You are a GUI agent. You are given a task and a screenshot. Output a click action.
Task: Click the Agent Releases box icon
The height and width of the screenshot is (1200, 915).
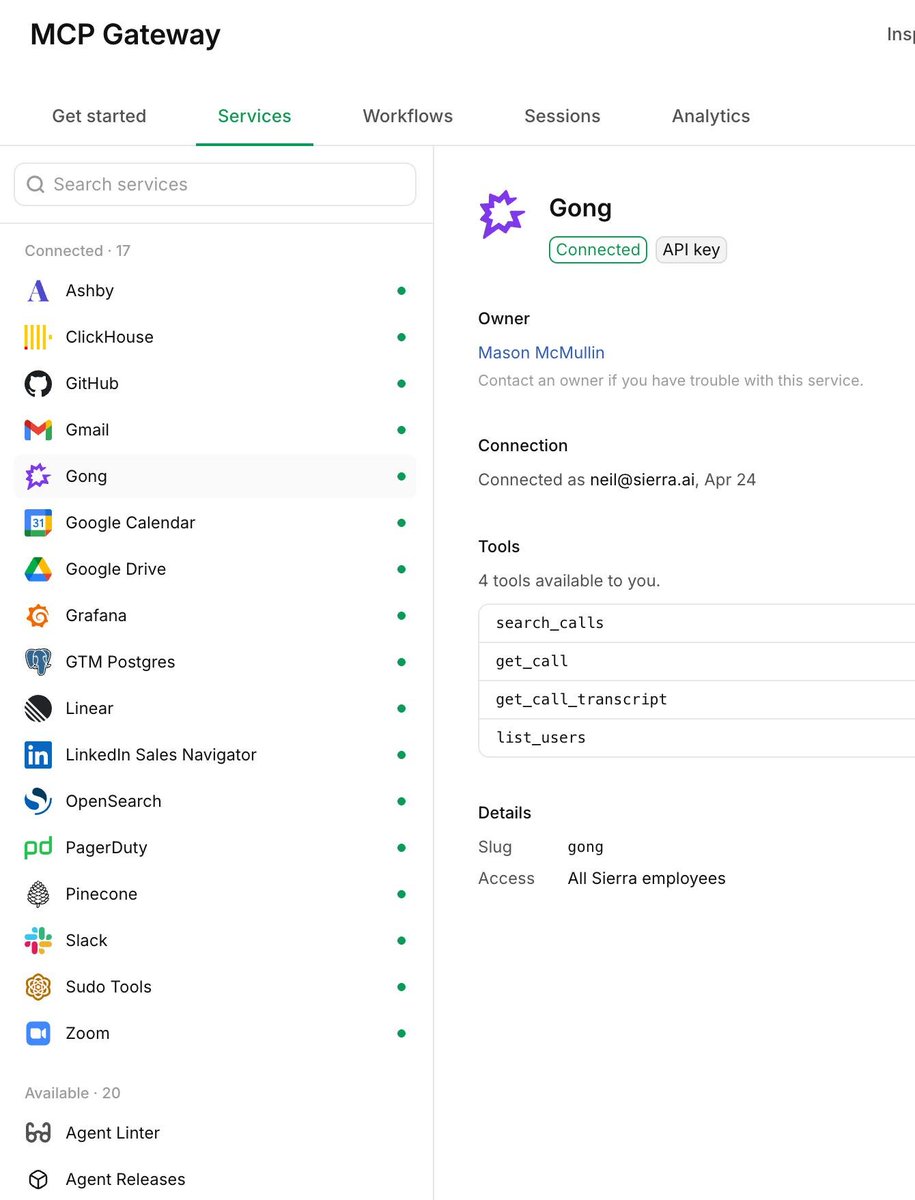coord(38,1180)
